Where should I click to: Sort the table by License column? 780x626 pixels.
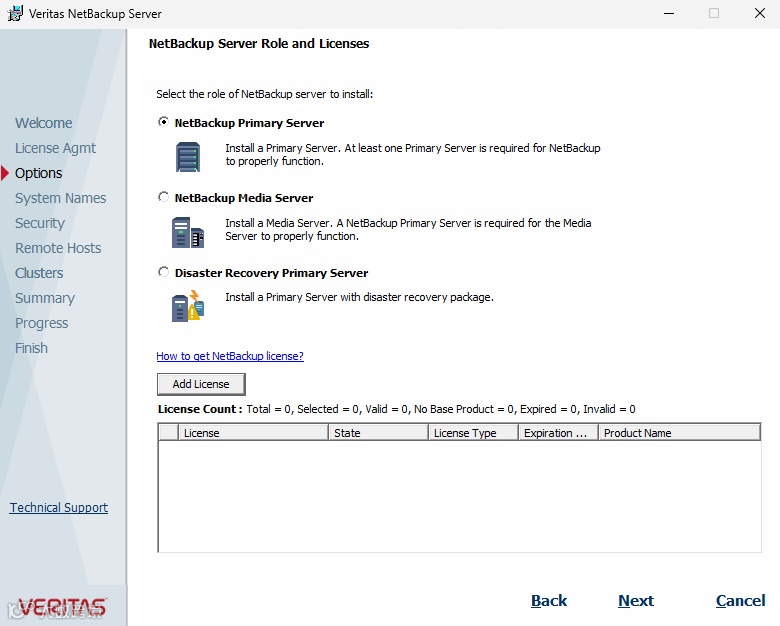pyautogui.click(x=253, y=433)
